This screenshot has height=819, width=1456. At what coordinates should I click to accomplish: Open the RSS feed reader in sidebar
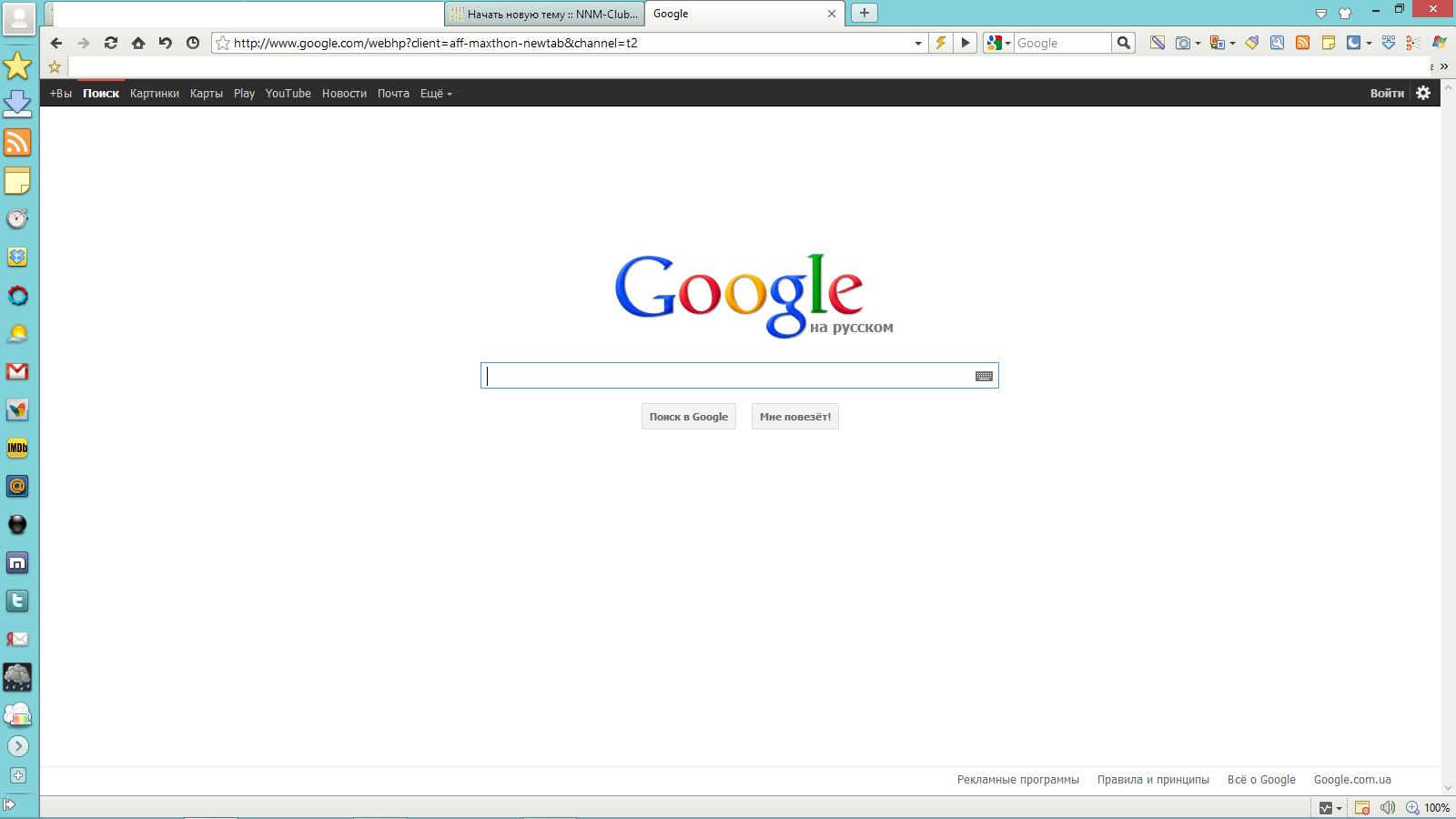coord(17,143)
